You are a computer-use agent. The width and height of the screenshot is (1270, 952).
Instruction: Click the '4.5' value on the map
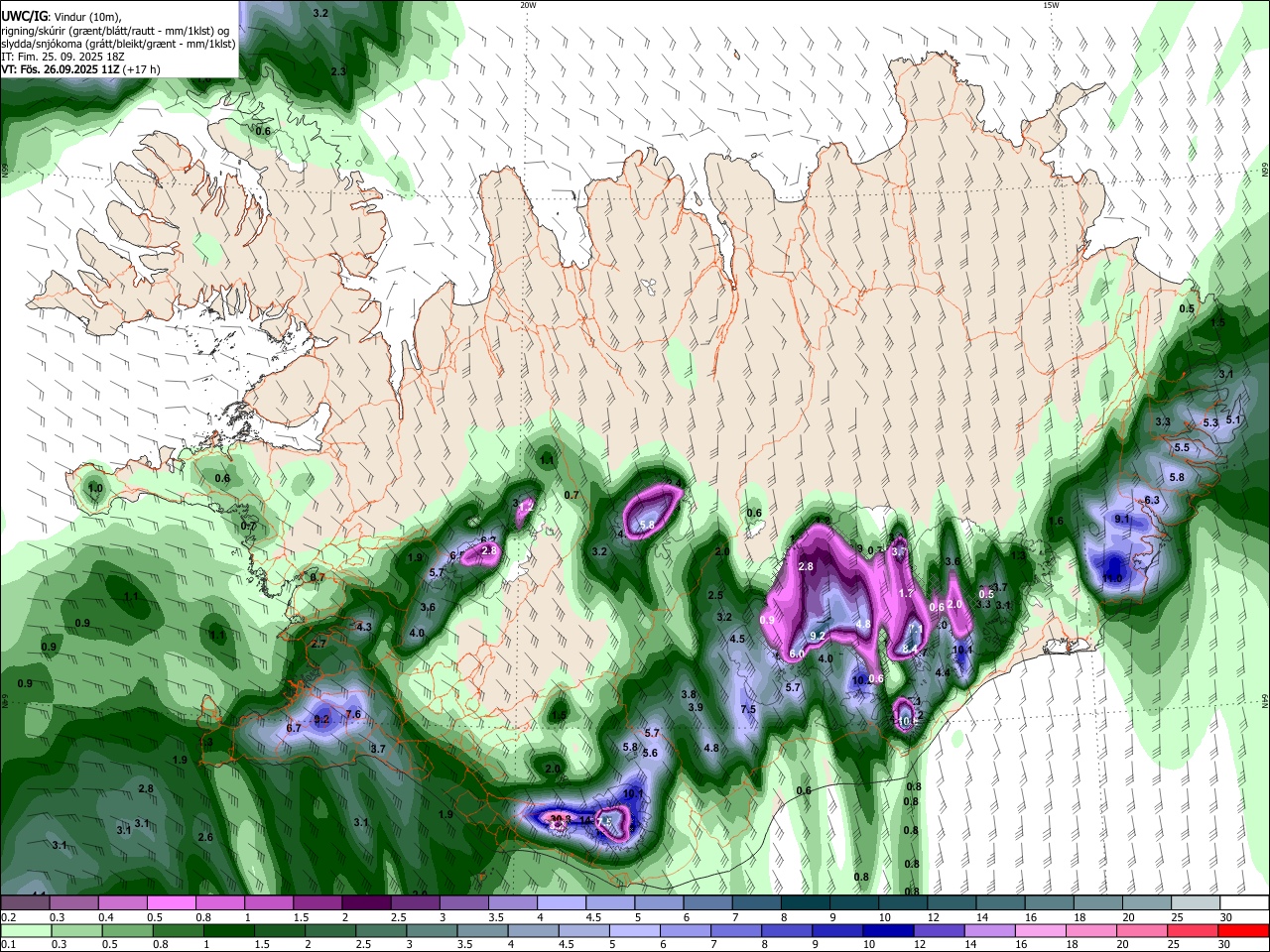737,640
